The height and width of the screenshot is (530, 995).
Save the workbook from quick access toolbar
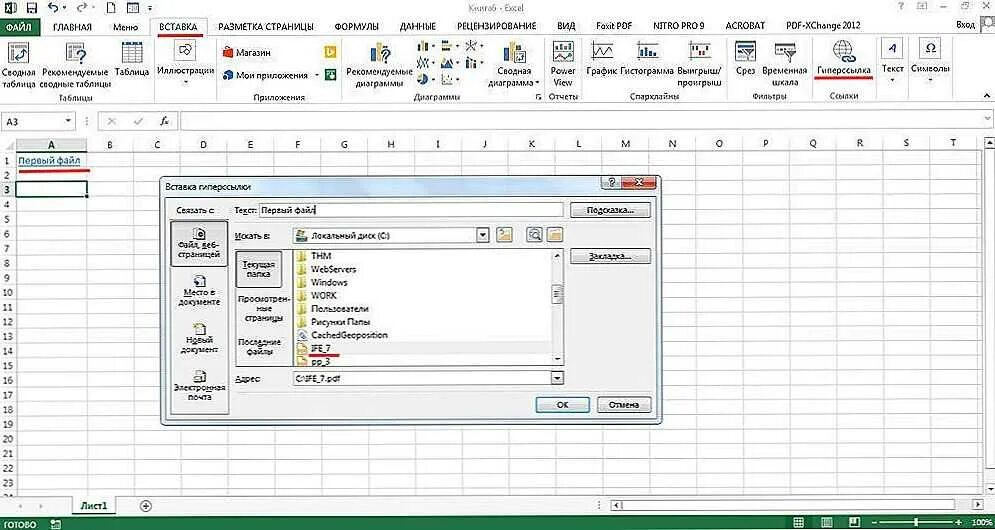click(x=32, y=8)
